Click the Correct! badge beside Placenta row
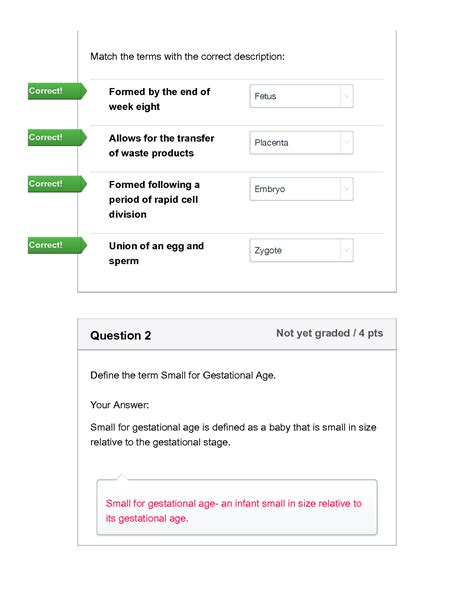Image resolution: width=474 pixels, height=613 pixels. pos(57,138)
